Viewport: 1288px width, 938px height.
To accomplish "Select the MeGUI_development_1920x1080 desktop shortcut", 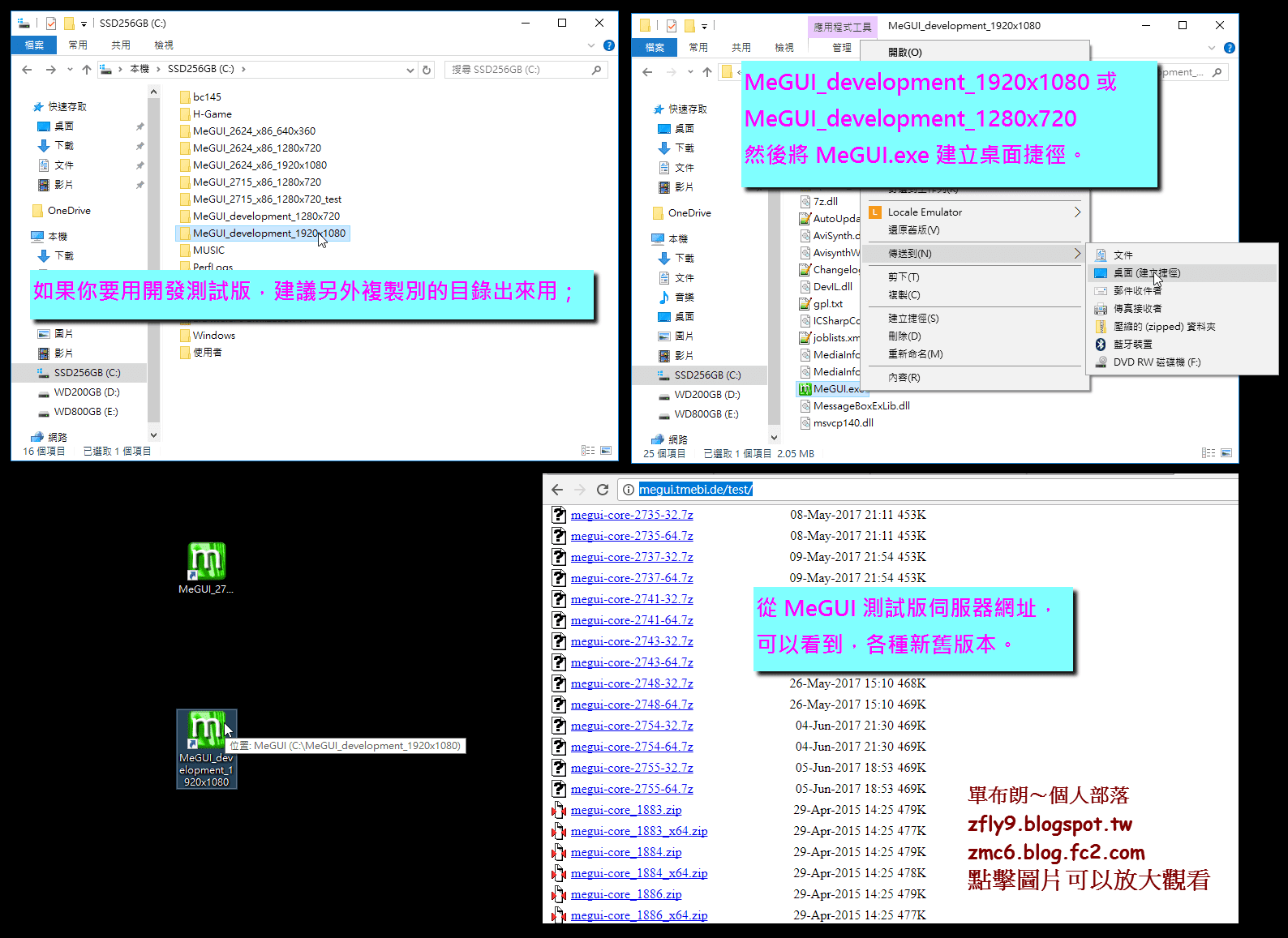I will [207, 749].
